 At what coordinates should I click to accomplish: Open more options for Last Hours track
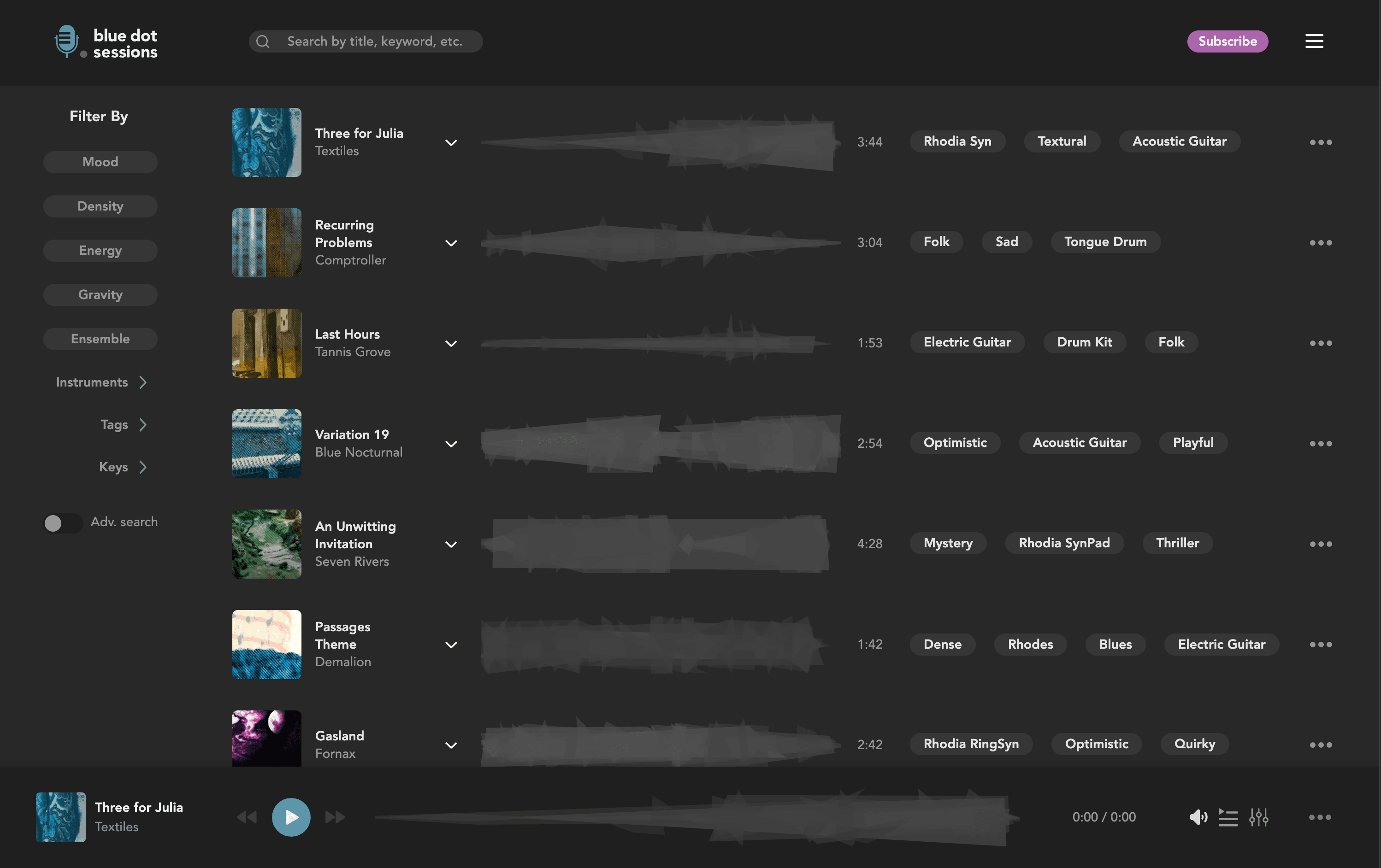[1320, 343]
